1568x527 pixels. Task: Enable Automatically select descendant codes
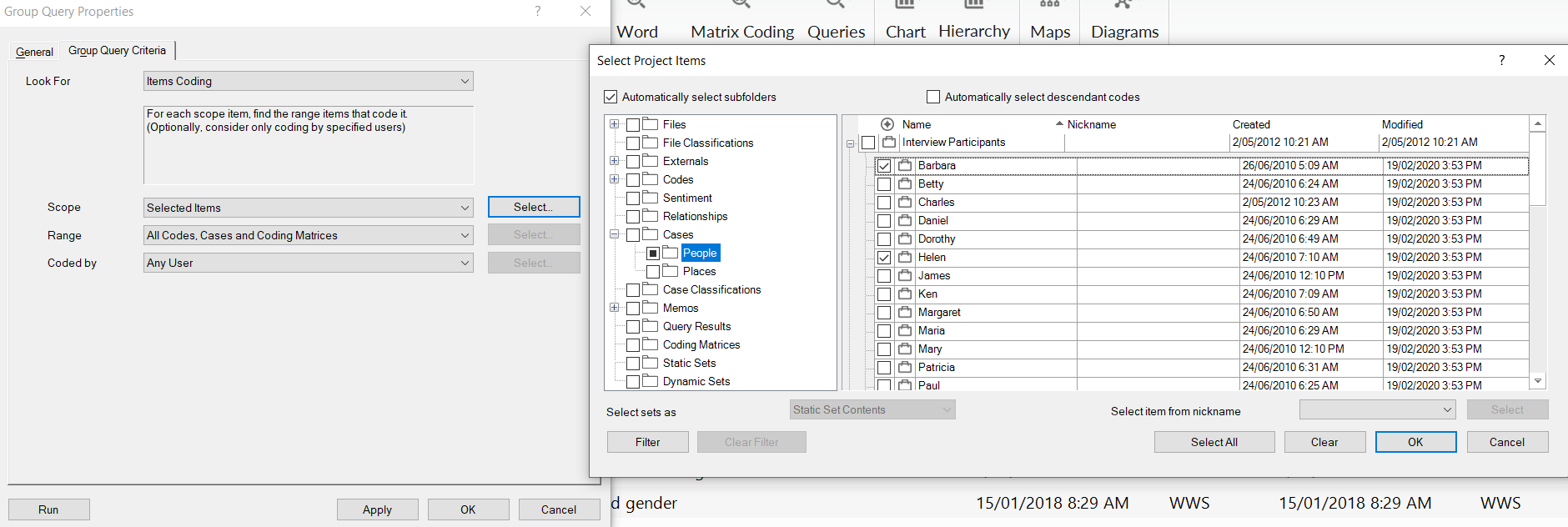coord(933,97)
